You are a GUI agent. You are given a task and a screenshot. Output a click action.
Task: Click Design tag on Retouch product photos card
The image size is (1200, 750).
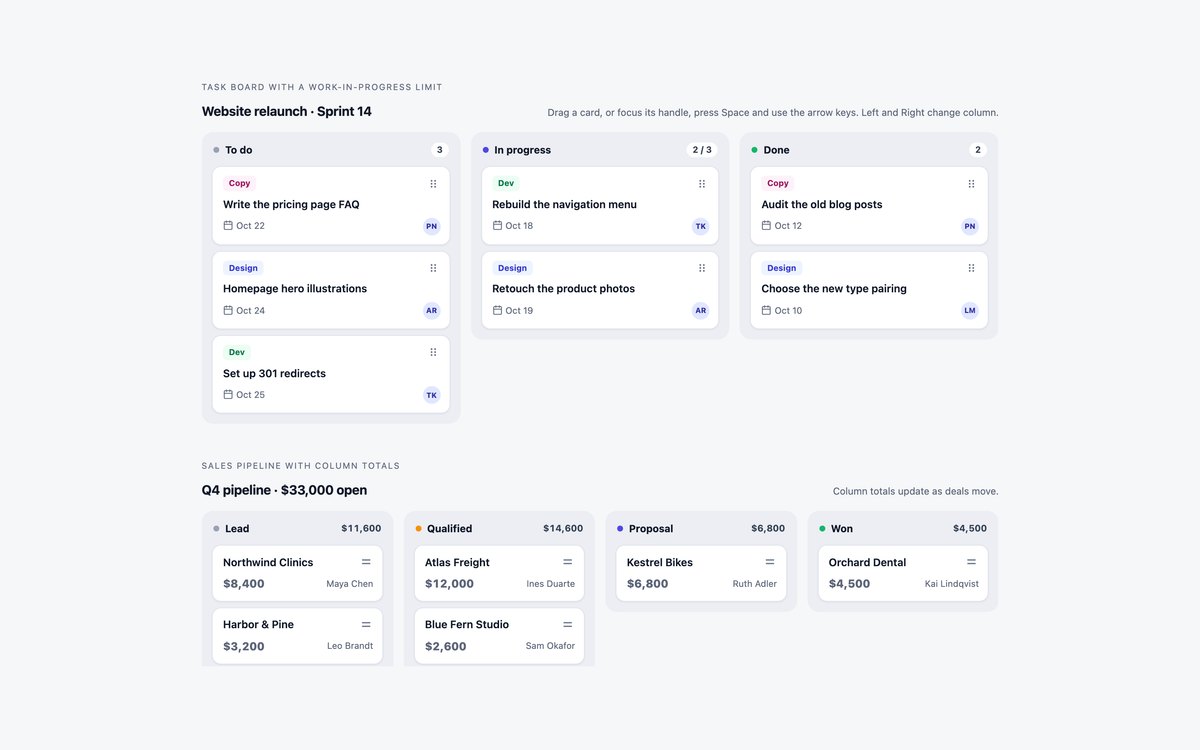[512, 268]
